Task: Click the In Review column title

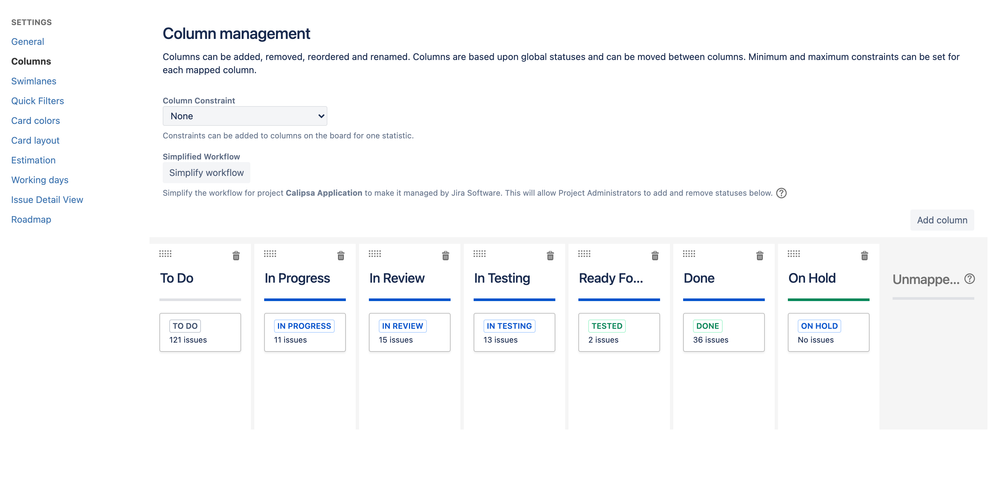Action: coord(397,278)
